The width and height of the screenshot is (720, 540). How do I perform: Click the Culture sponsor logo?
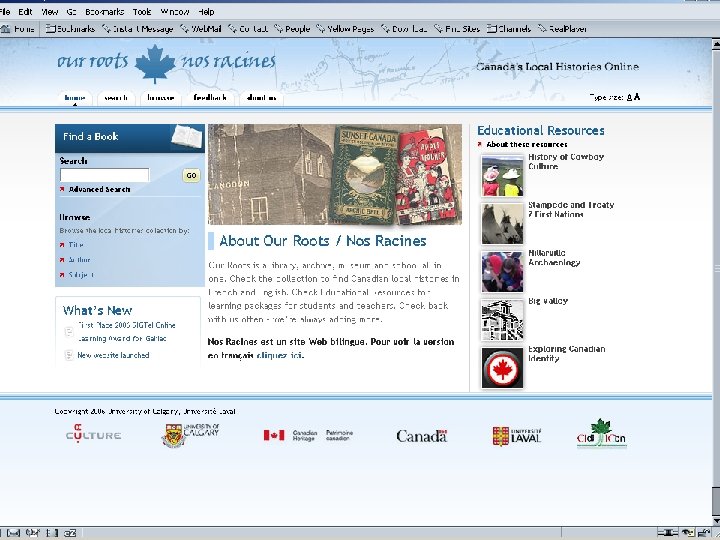coord(93,434)
